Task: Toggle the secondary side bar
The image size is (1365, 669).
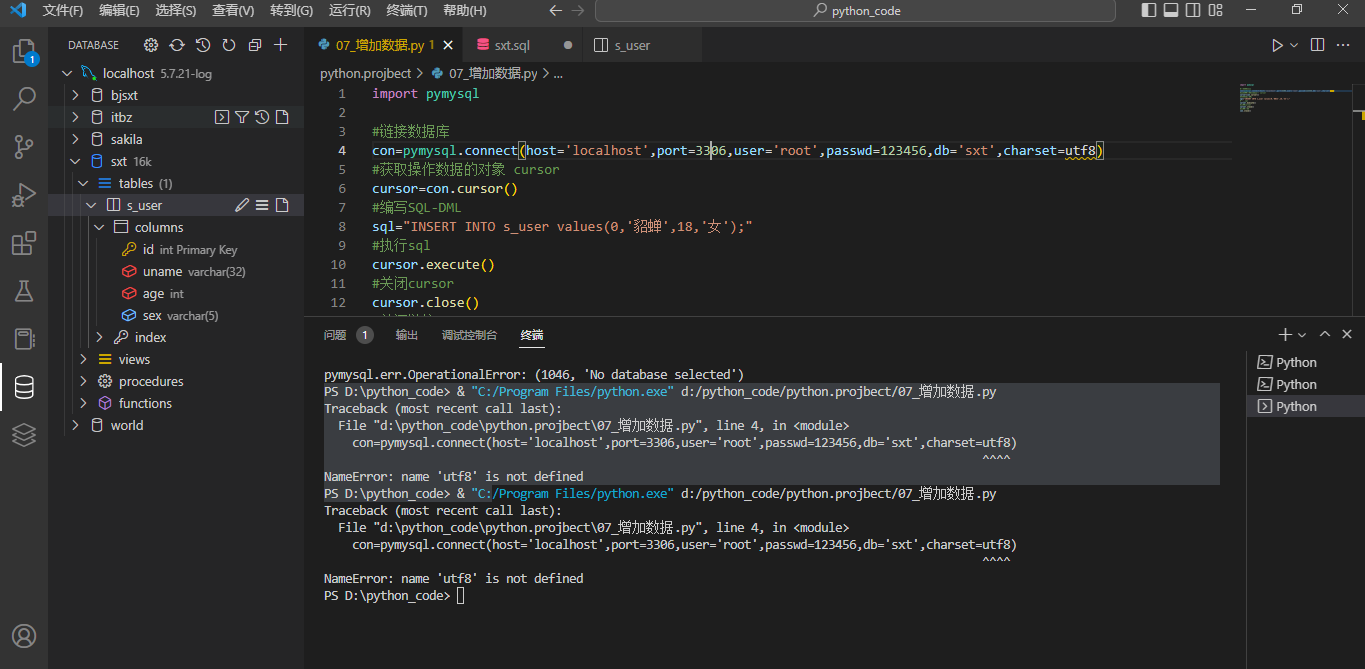Action: point(1194,10)
